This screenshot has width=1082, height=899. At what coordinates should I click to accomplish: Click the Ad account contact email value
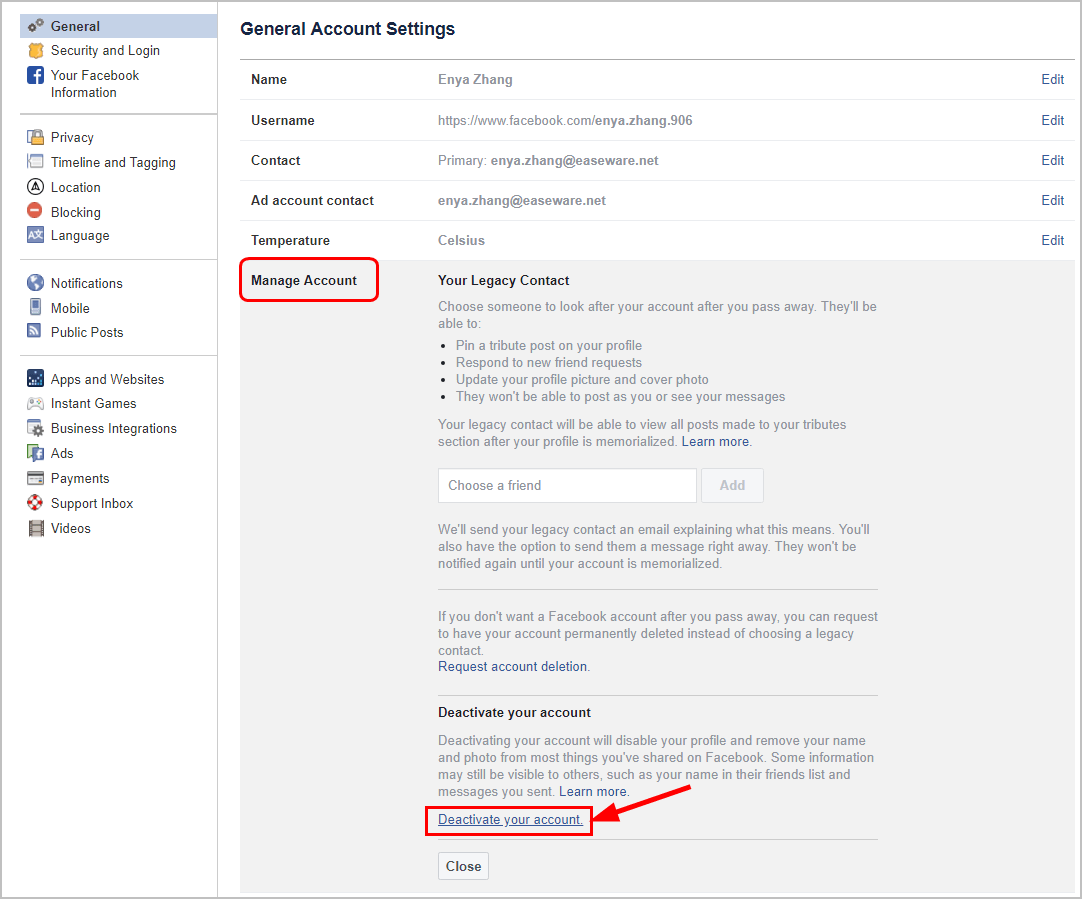coord(522,201)
